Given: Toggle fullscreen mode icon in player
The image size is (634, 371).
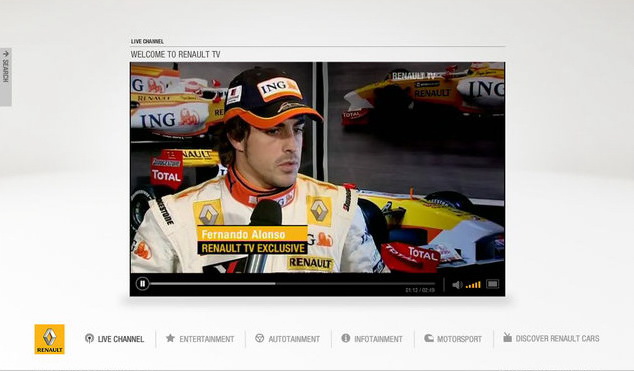Looking at the screenshot, I should click(492, 284).
